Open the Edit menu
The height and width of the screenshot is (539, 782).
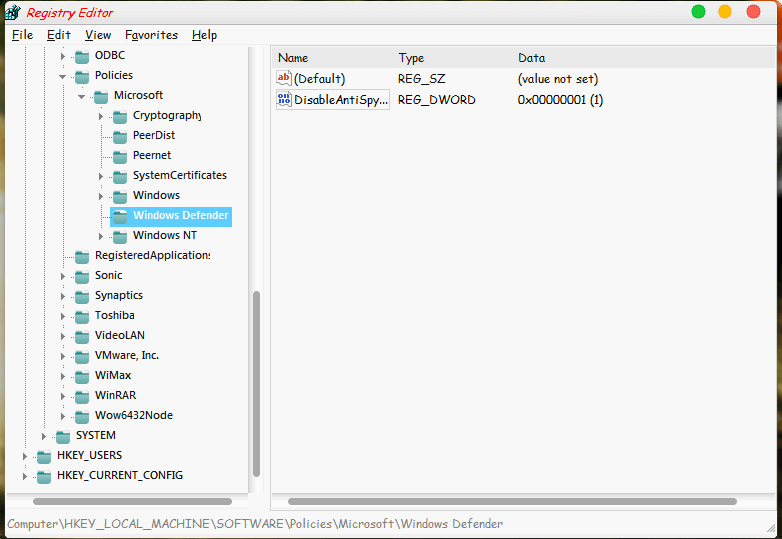click(x=58, y=35)
